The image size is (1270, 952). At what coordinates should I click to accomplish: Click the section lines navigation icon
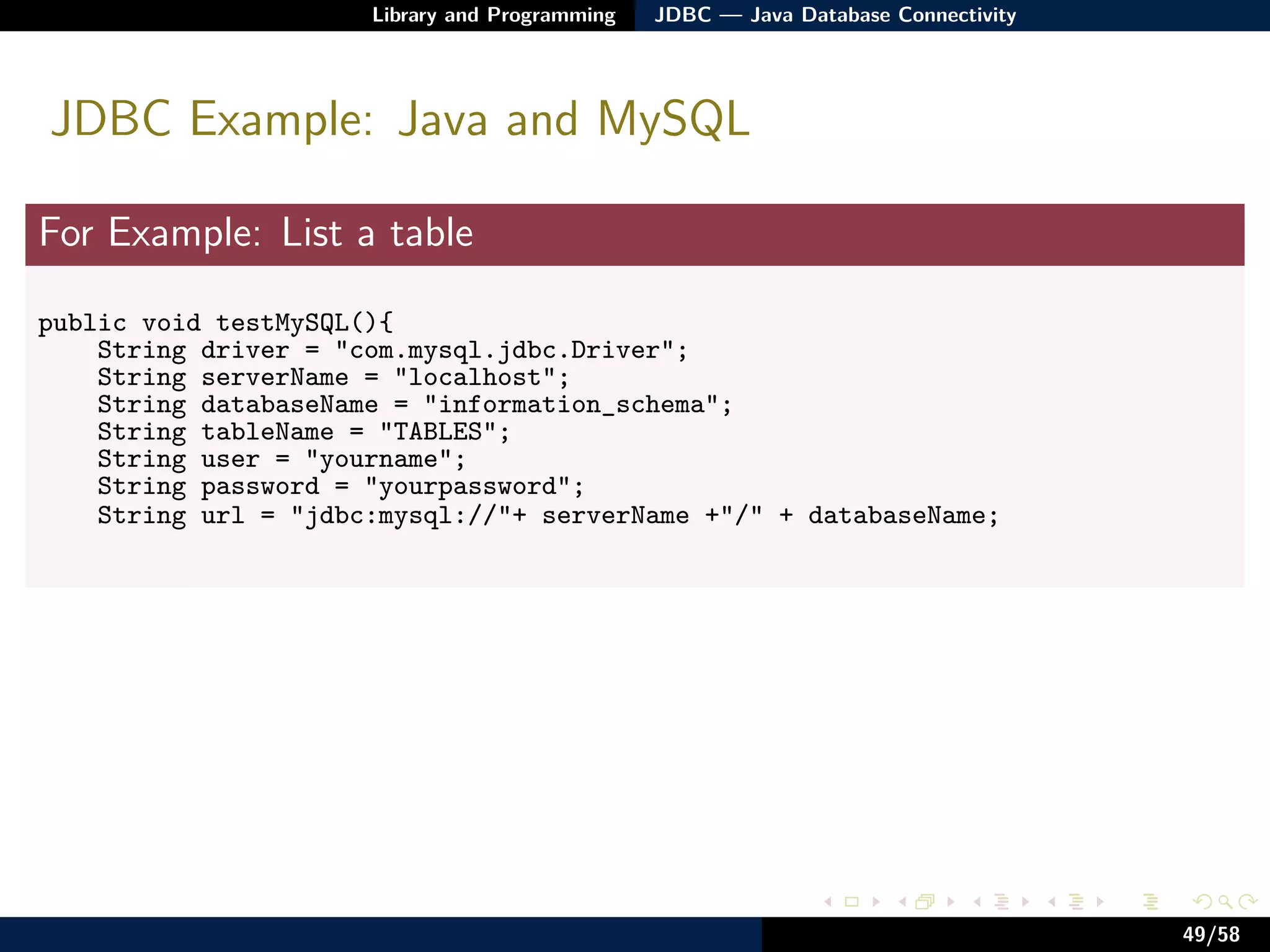tap(1077, 902)
